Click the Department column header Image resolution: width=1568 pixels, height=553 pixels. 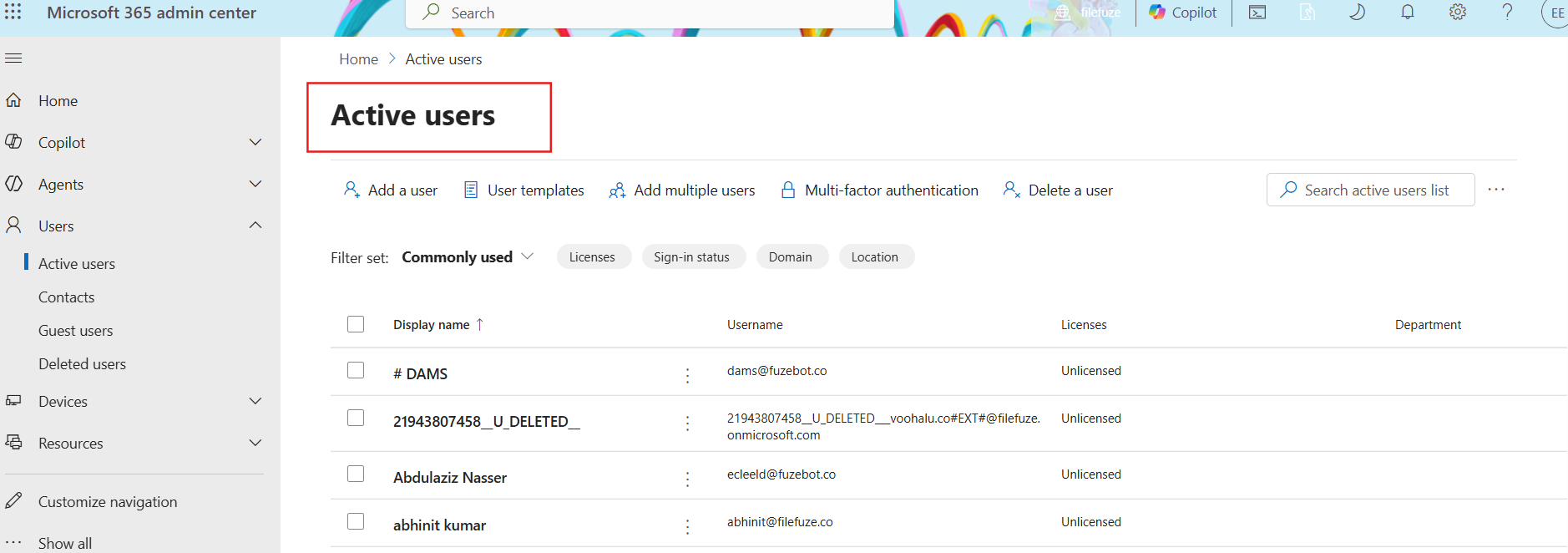point(1428,325)
